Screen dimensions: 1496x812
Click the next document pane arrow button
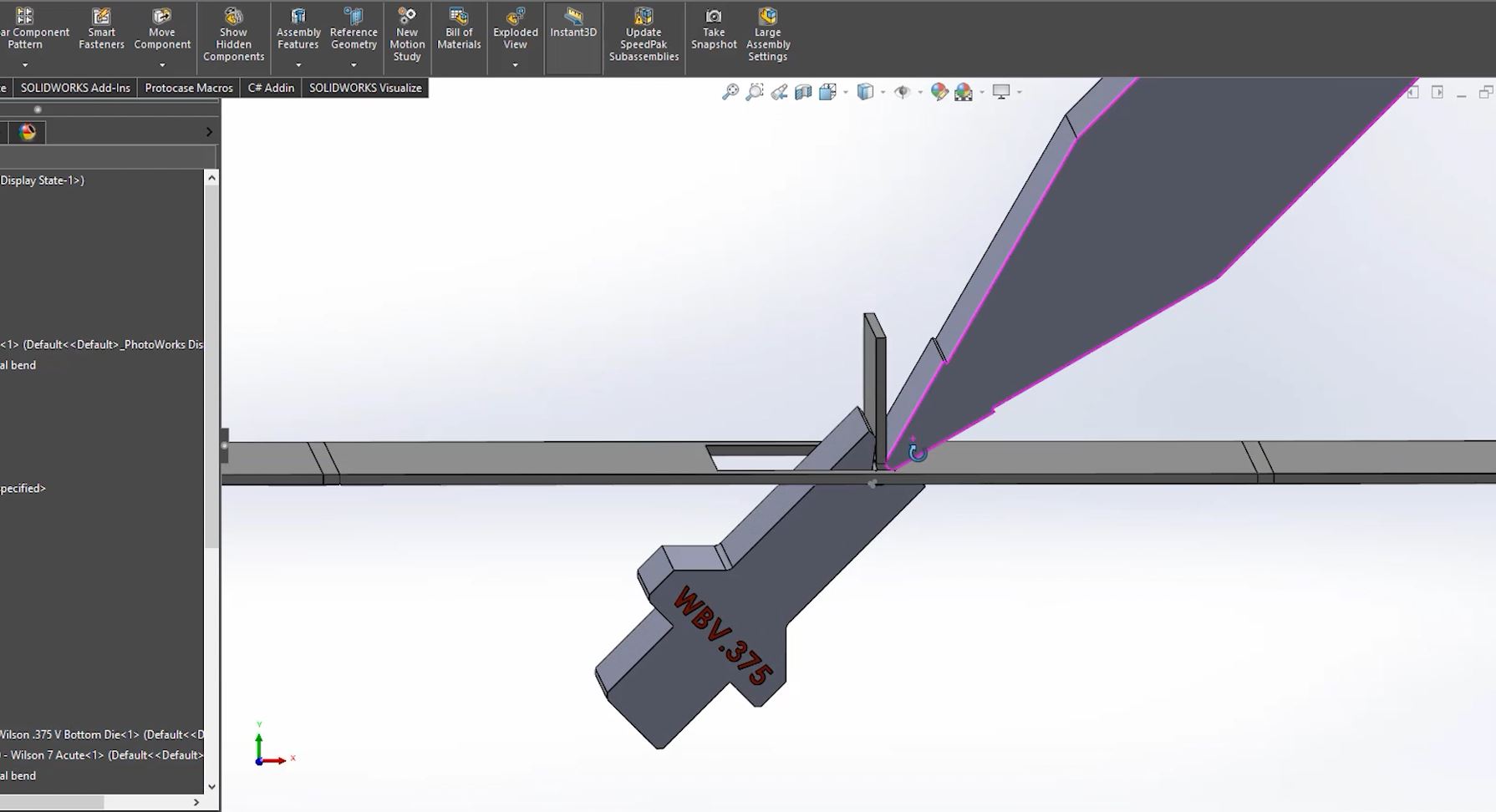[1437, 92]
